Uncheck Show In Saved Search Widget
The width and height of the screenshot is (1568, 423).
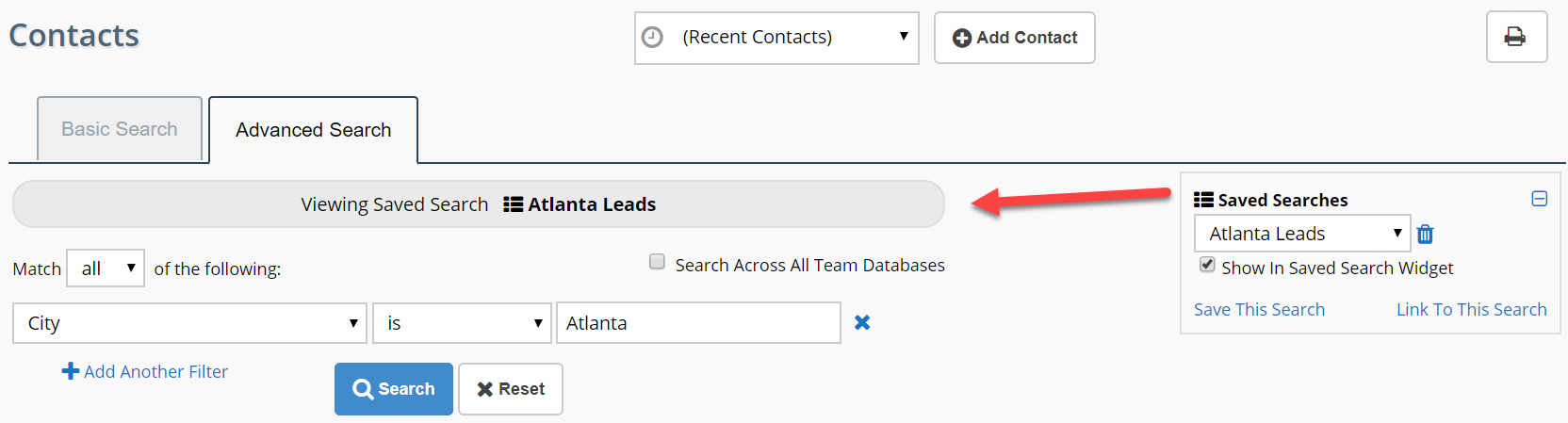[1207, 265]
